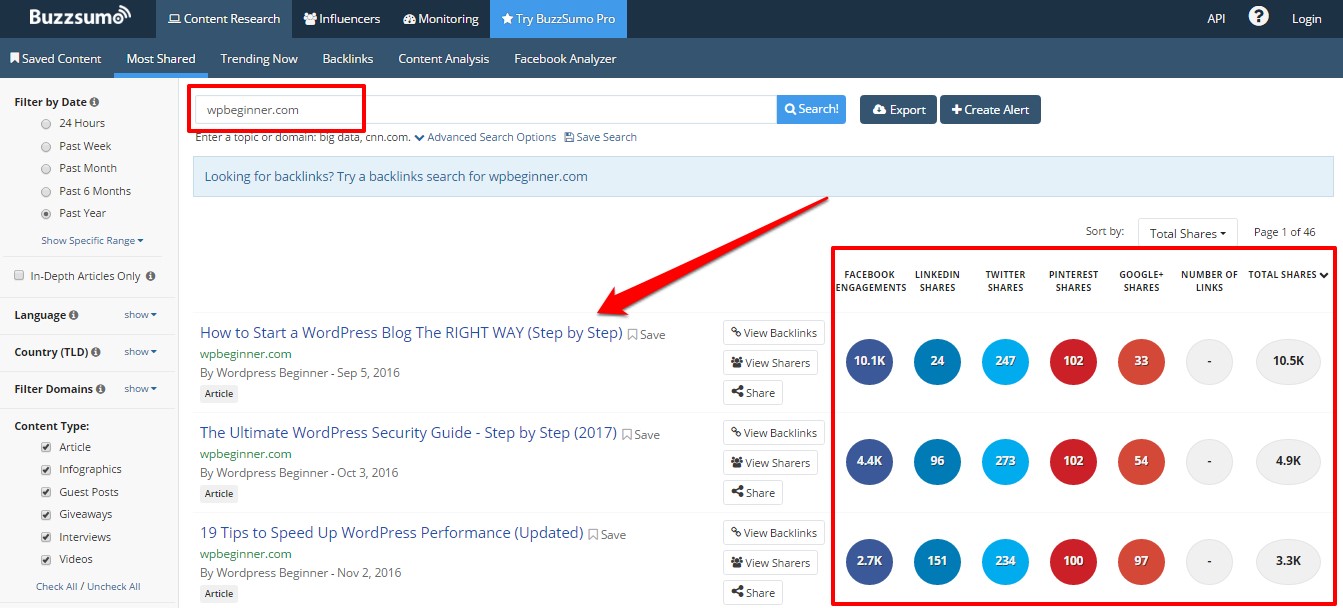Viewport: 1343px width, 608px height.
Task: Click the 234 Twitter shares circle
Action: pyautogui.click(x=1005, y=561)
